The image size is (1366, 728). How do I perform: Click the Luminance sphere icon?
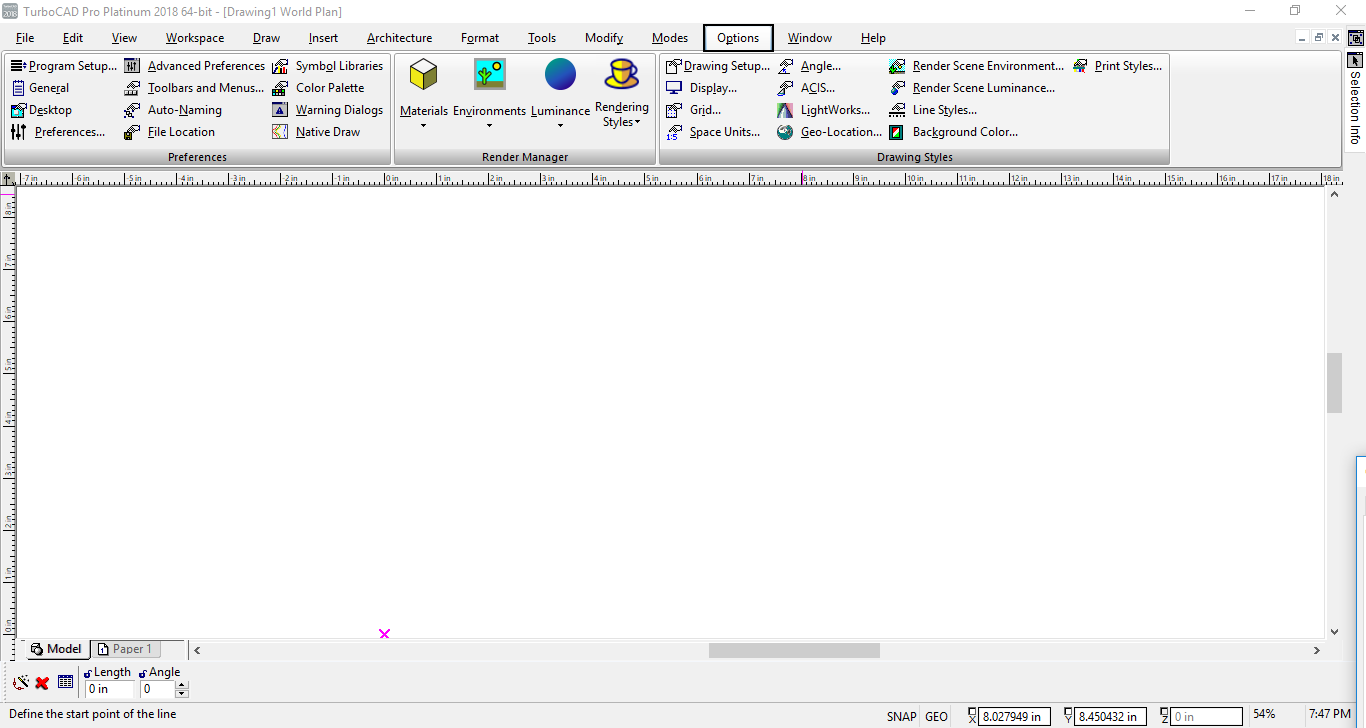(560, 74)
